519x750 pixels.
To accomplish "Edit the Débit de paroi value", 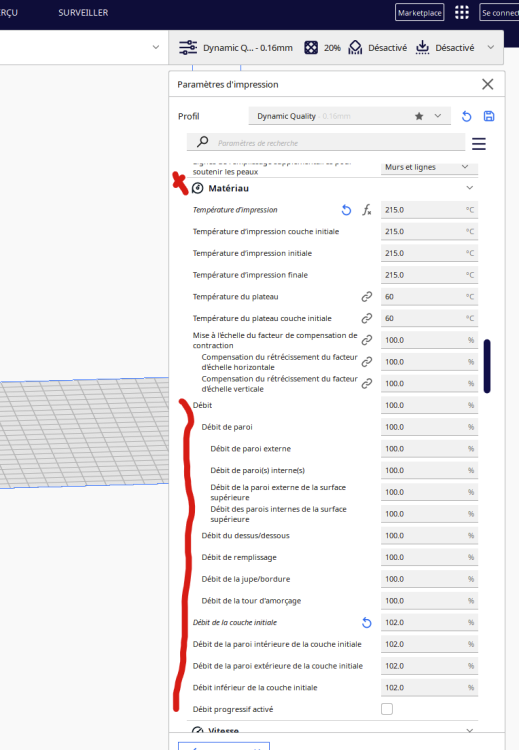I will point(429,427).
